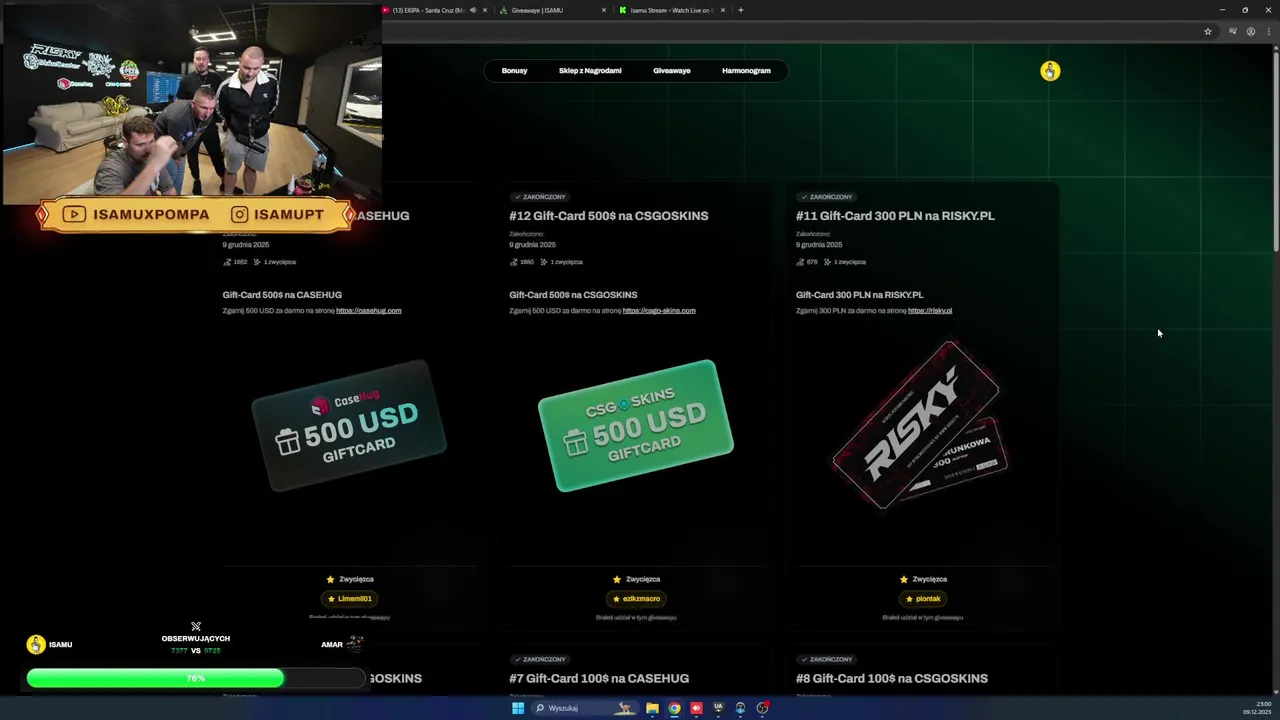The image size is (1280, 720).
Task: Click the CaseHug 500 USD giftcard image
Action: [349, 426]
